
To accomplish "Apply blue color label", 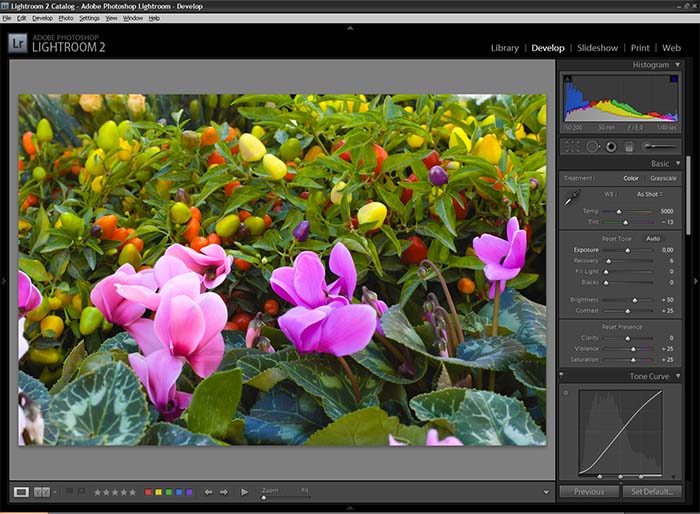I will tap(179, 492).
